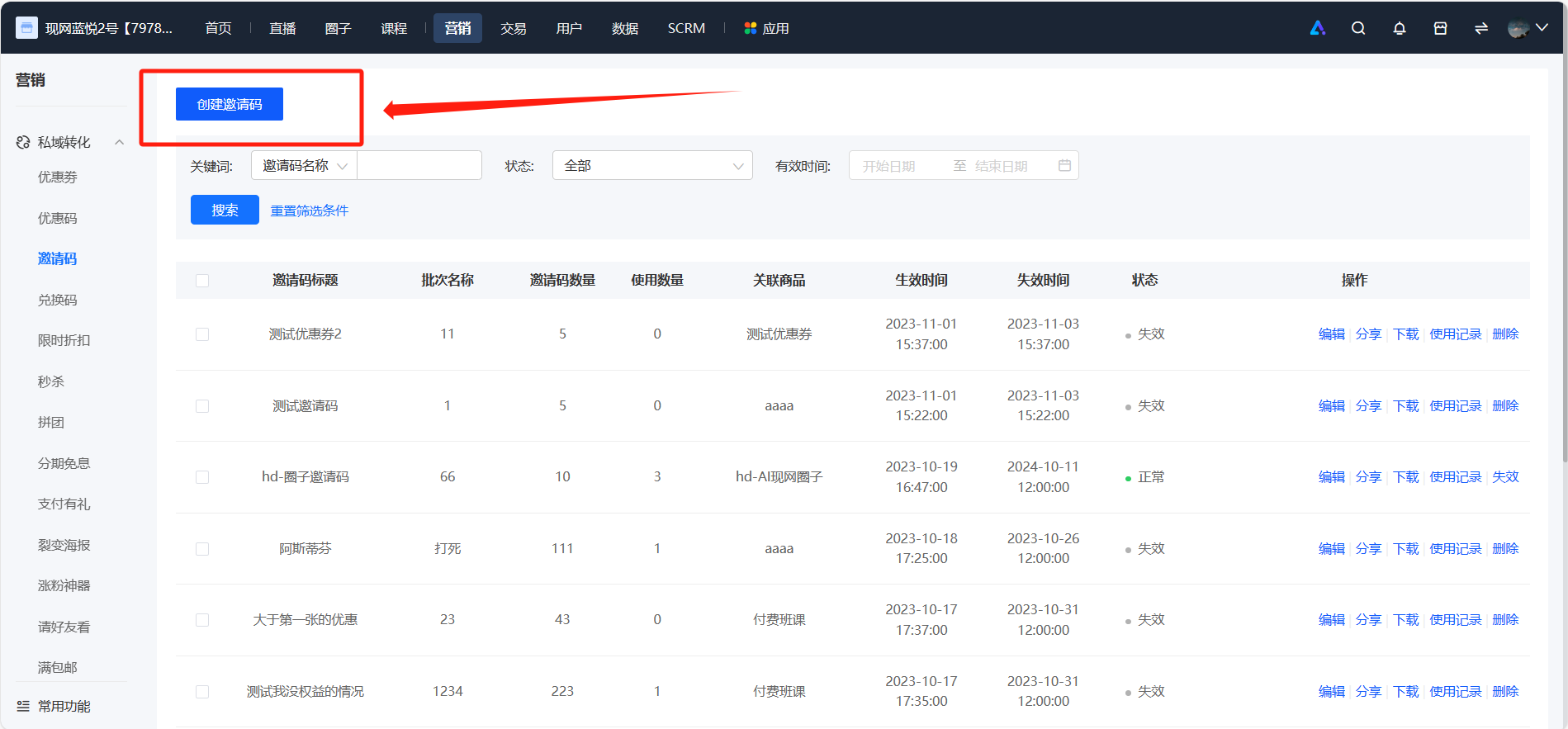The height and width of the screenshot is (729, 1568).
Task: Open 交易 in top navigation
Action: pyautogui.click(x=514, y=28)
